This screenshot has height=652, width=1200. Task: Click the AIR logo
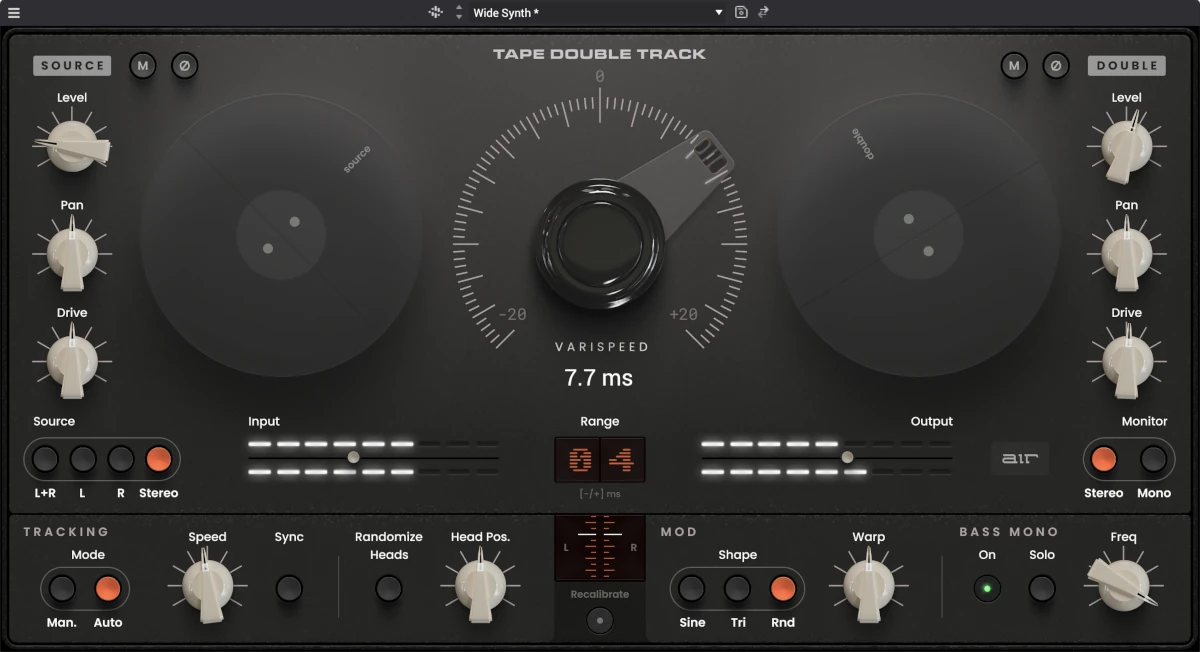1019,458
